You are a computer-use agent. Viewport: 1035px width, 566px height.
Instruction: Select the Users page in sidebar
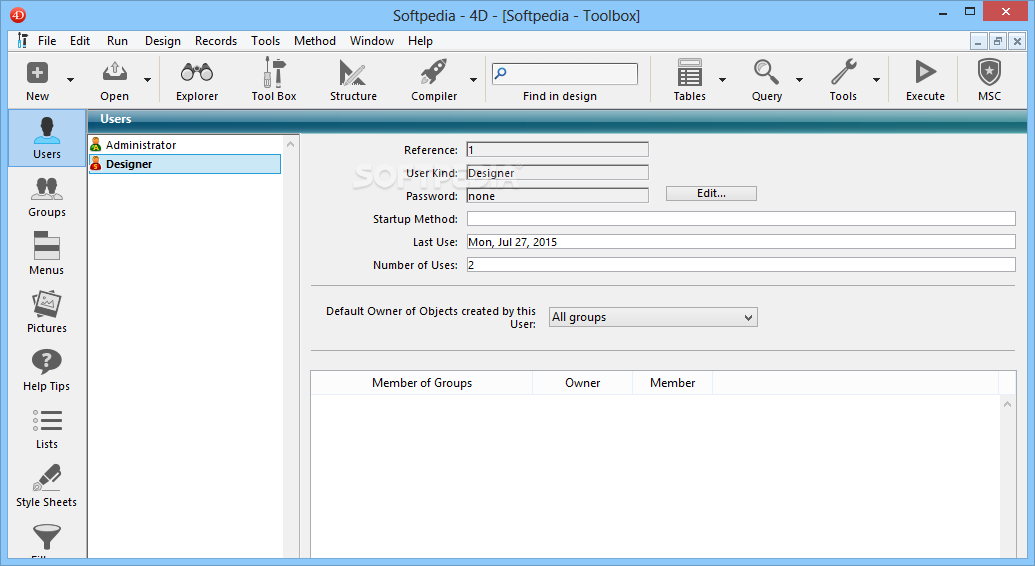(x=47, y=138)
